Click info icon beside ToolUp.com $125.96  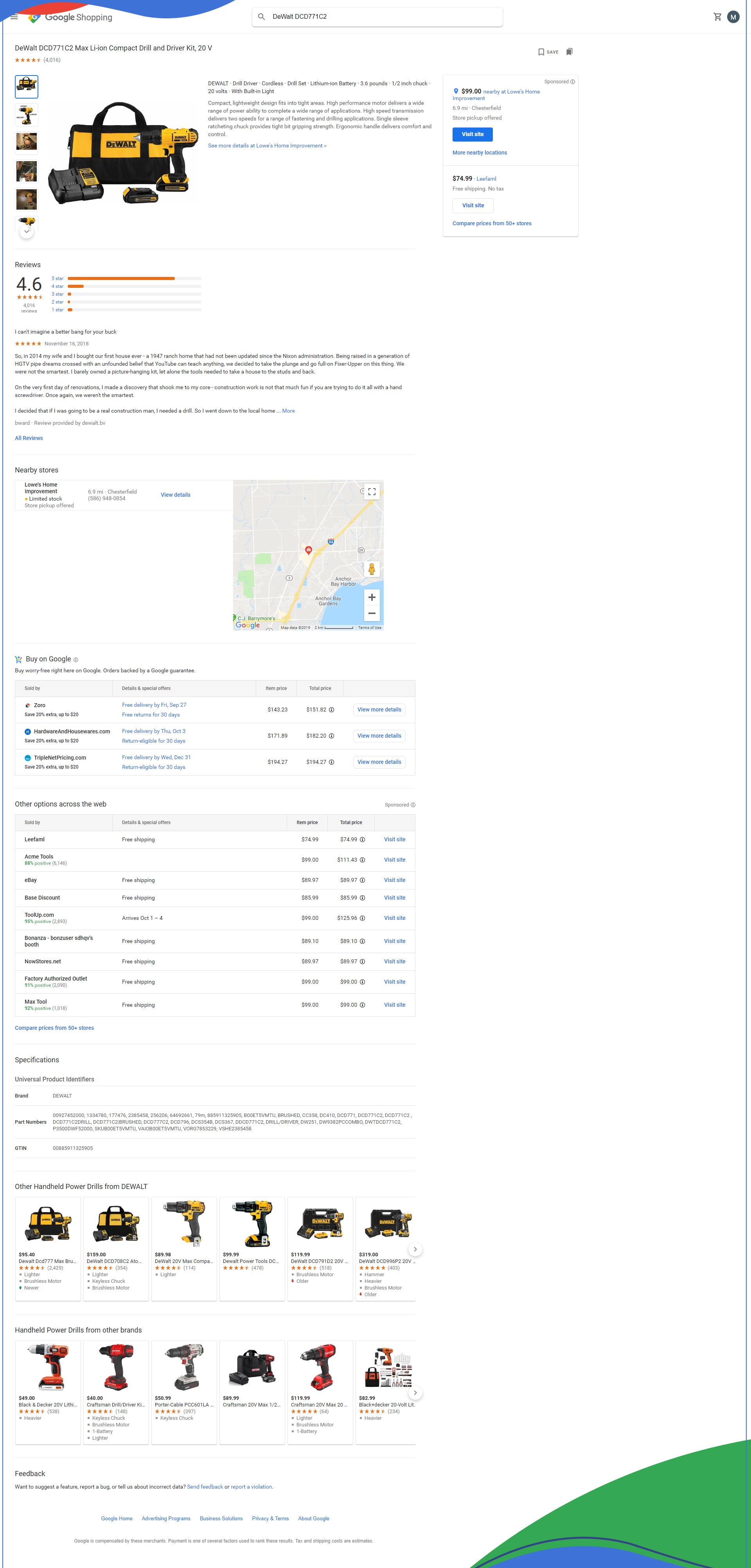362,918
